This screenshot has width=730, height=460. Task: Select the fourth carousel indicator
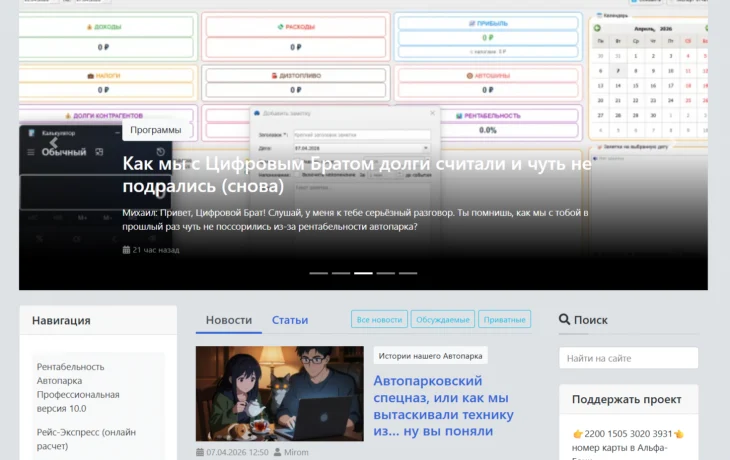pos(385,273)
